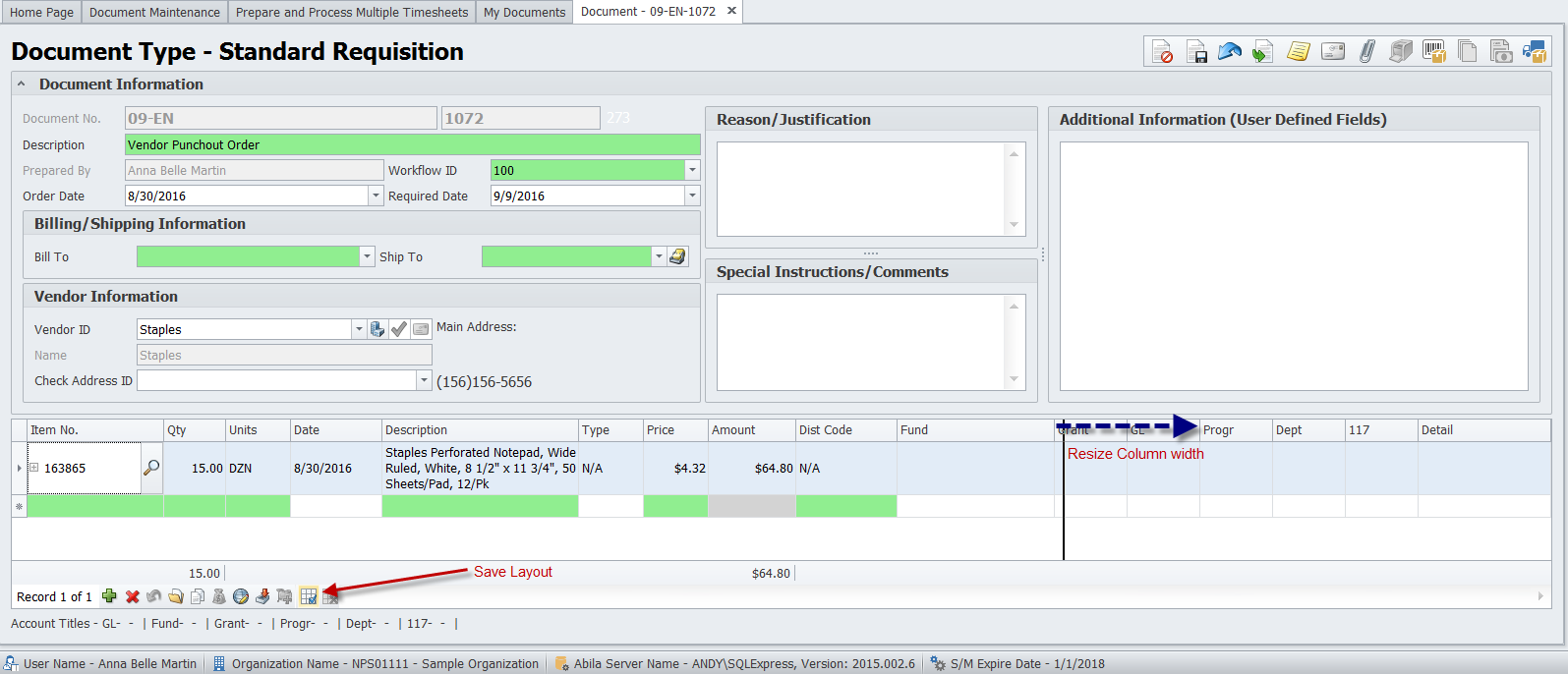
Task: Add a new record with green plus
Action: pyautogui.click(x=109, y=596)
